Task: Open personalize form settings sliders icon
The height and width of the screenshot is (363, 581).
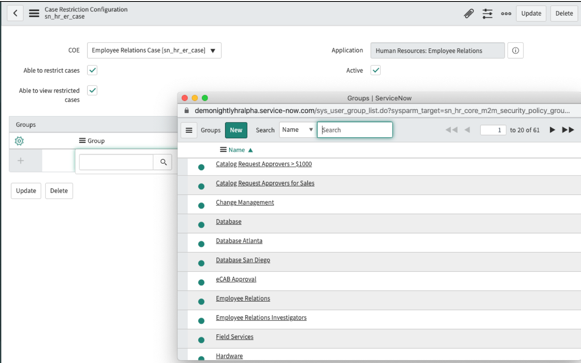Action: tap(487, 14)
